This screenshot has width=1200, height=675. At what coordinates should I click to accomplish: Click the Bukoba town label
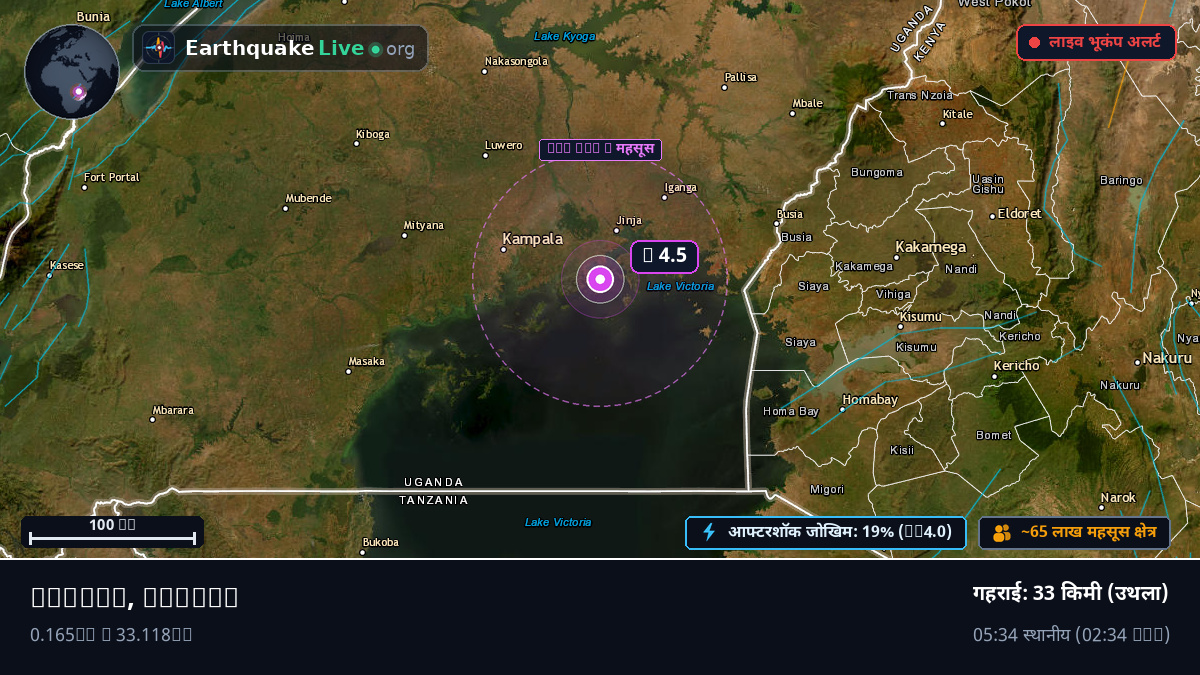[x=380, y=542]
